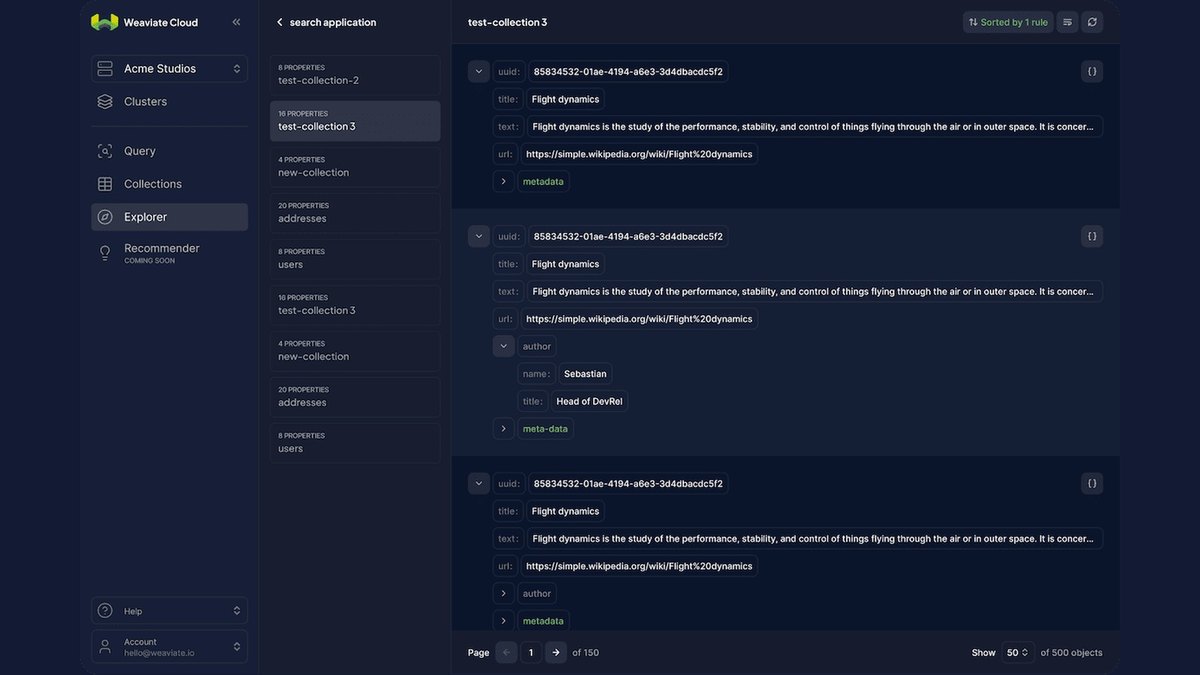Click the refresh icon in top toolbar
Viewport: 1200px width, 675px height.
coord(1092,22)
